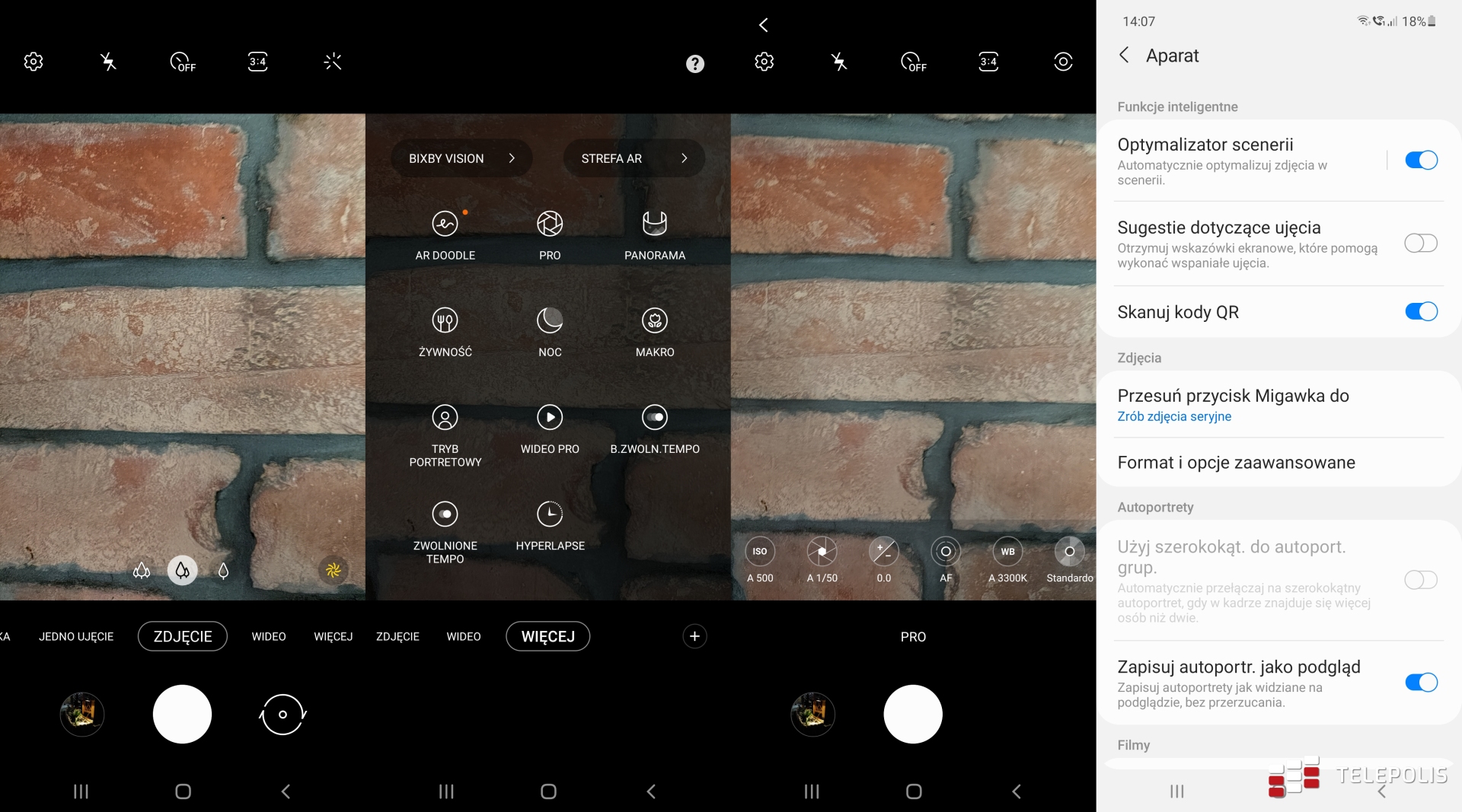Go back from Aparat settings
The image size is (1462, 812).
pyautogui.click(x=1124, y=56)
